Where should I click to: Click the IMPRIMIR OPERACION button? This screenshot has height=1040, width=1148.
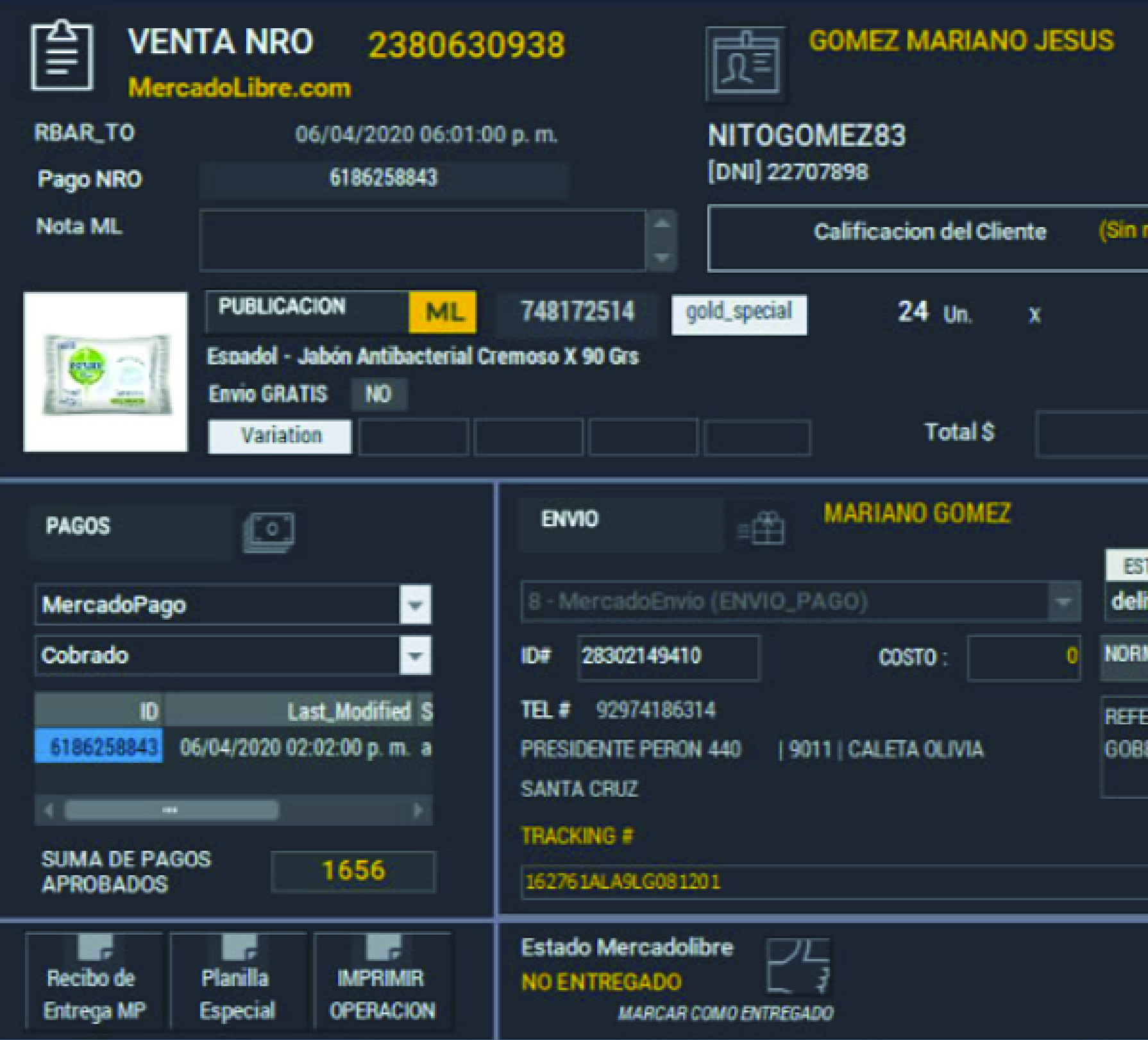click(x=382, y=982)
